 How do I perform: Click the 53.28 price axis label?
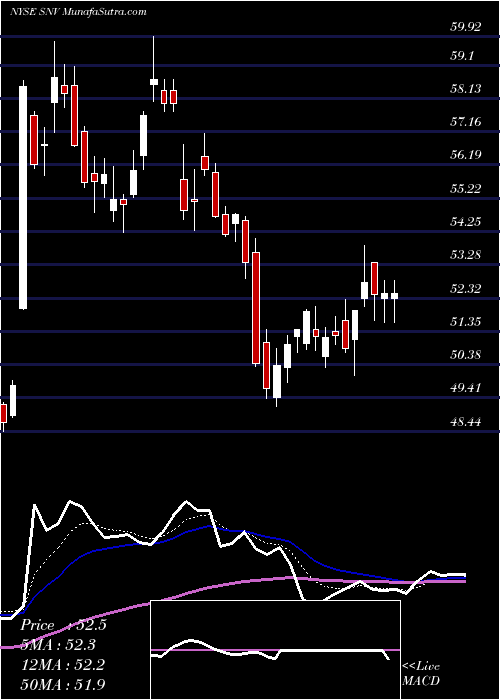tap(465, 255)
